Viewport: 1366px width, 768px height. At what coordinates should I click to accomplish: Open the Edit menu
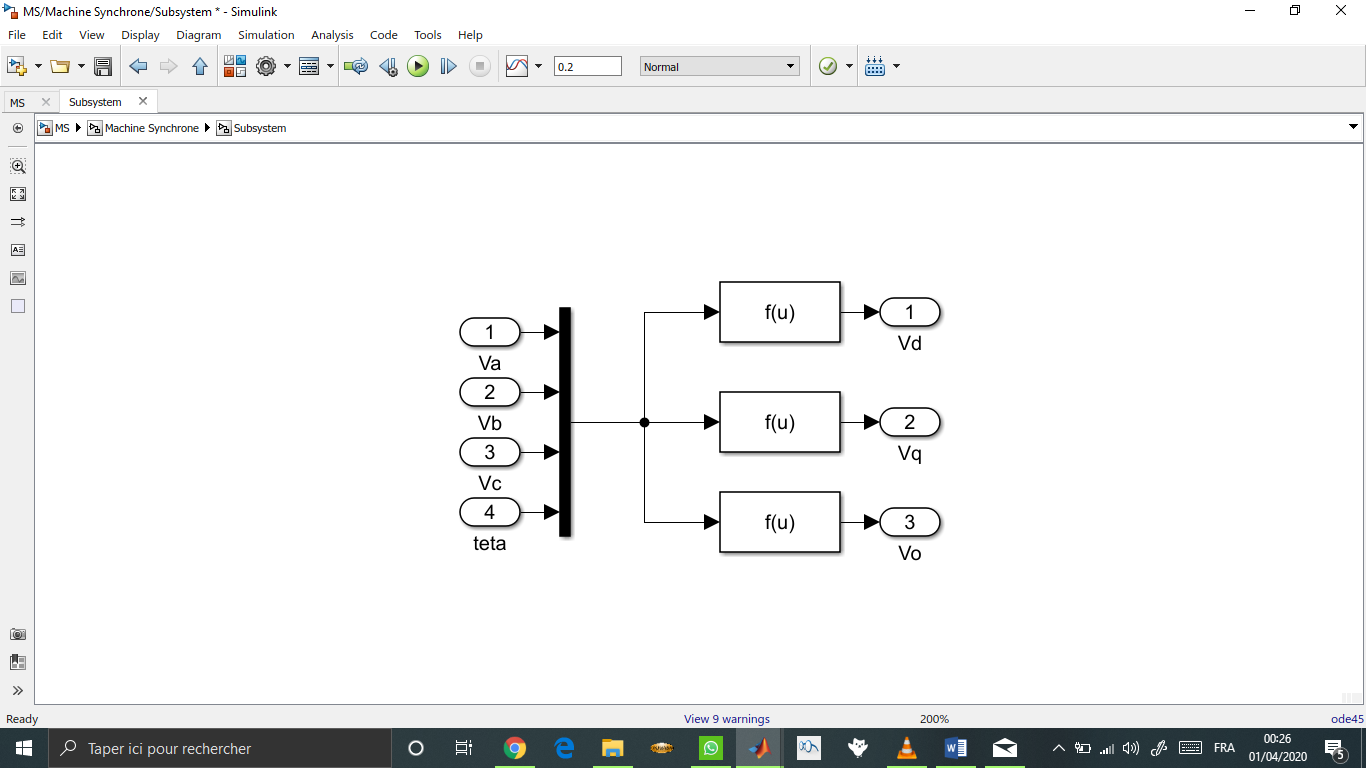(x=52, y=34)
